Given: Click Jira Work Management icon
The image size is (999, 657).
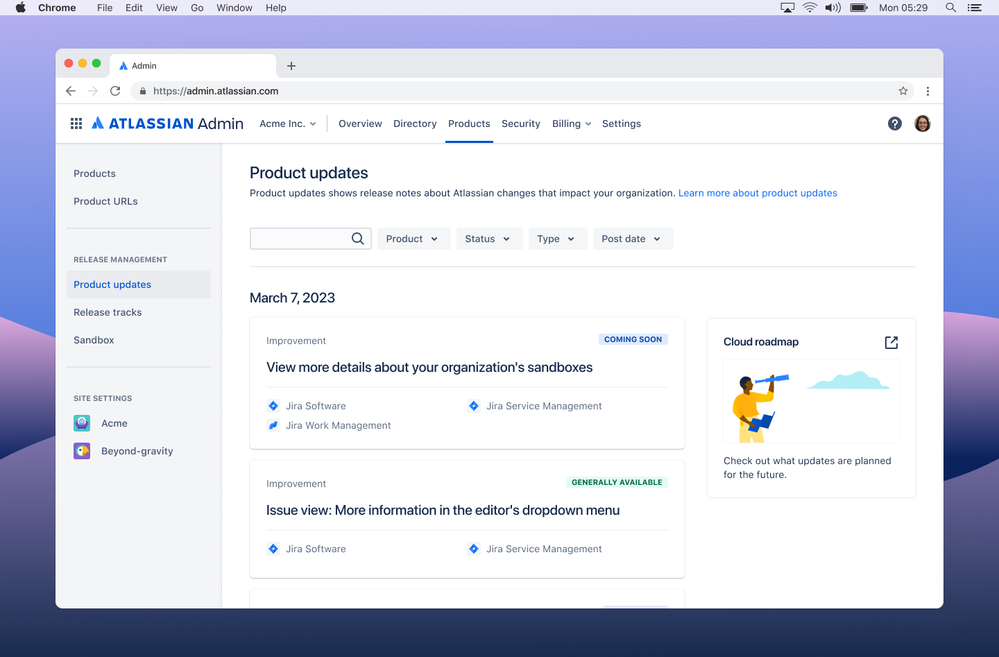Looking at the screenshot, I should (273, 425).
